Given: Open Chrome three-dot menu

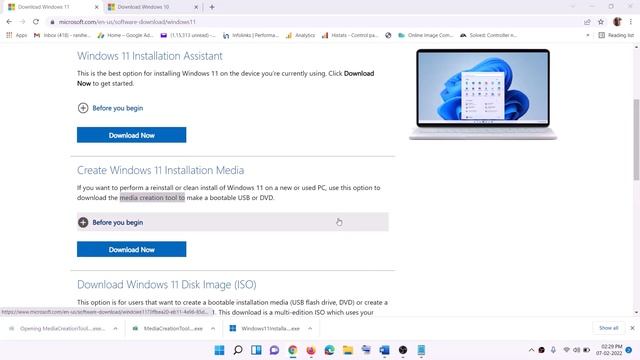Looking at the screenshot, I should point(631,22).
